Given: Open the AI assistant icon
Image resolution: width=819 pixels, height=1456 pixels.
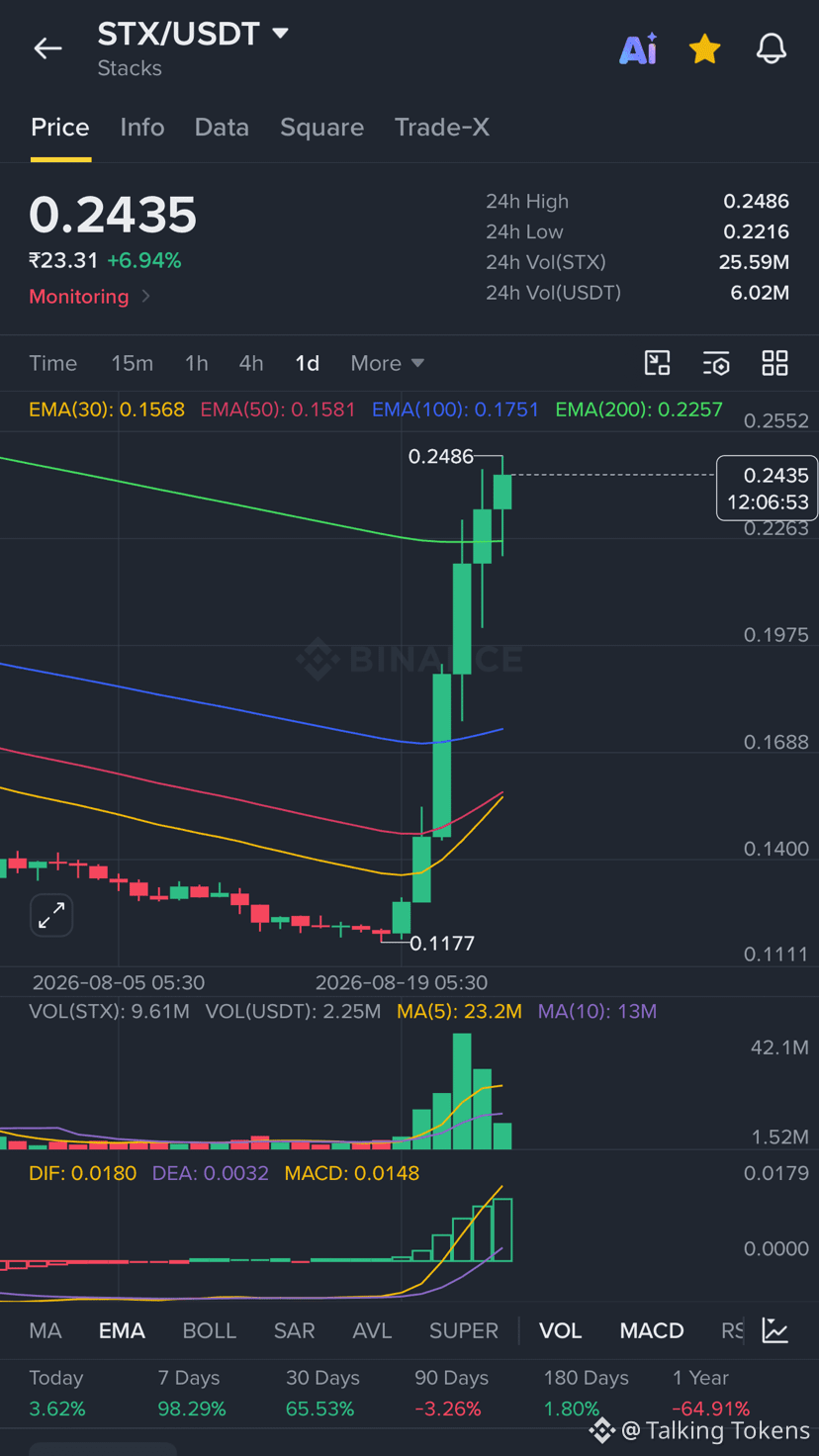Looking at the screenshot, I should [x=638, y=48].
